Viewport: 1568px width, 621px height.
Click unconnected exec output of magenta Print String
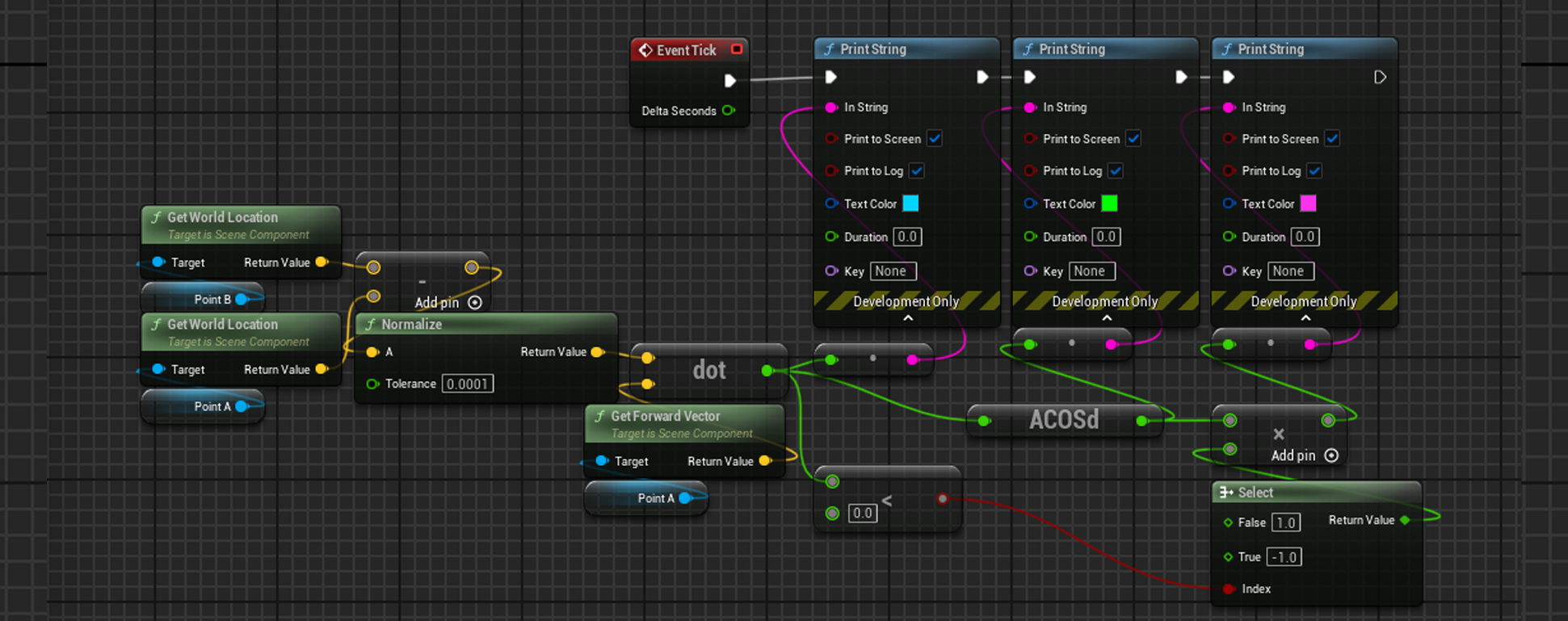click(x=1380, y=77)
